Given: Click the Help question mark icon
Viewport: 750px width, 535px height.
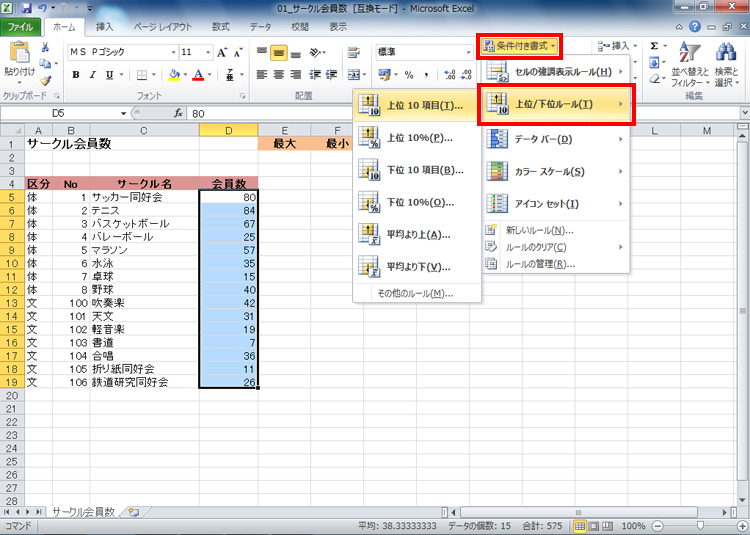Looking at the screenshot, I should [695, 27].
